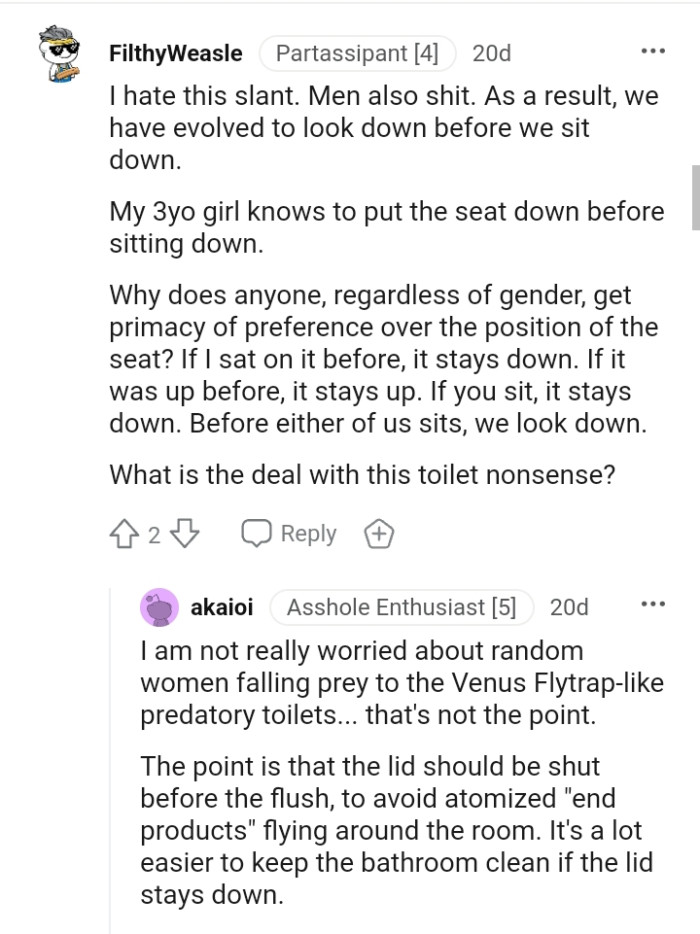Click akaioi's purple alien avatar
This screenshot has height=934, width=700.
coord(159,607)
